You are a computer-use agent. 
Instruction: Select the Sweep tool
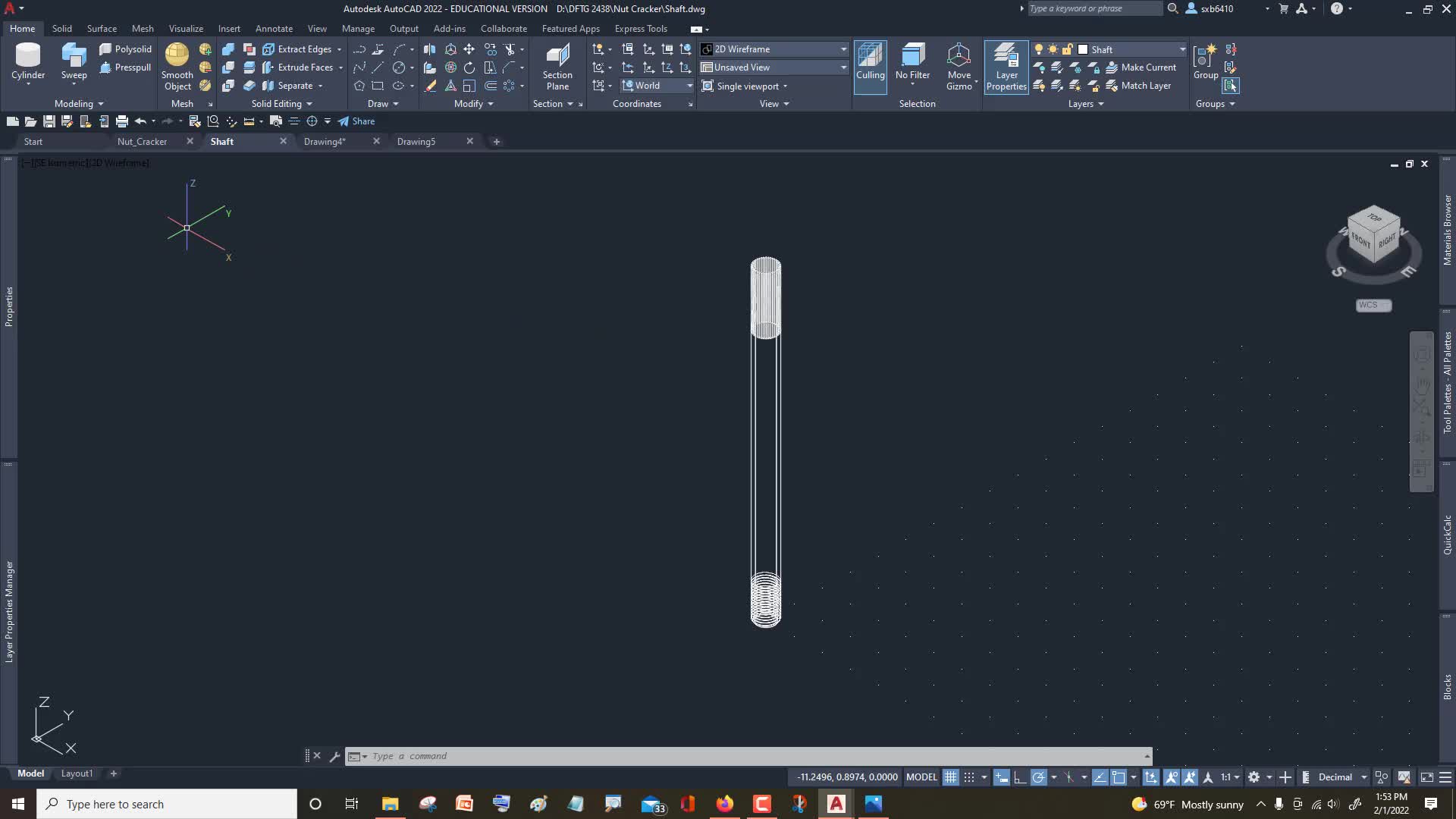[74, 62]
